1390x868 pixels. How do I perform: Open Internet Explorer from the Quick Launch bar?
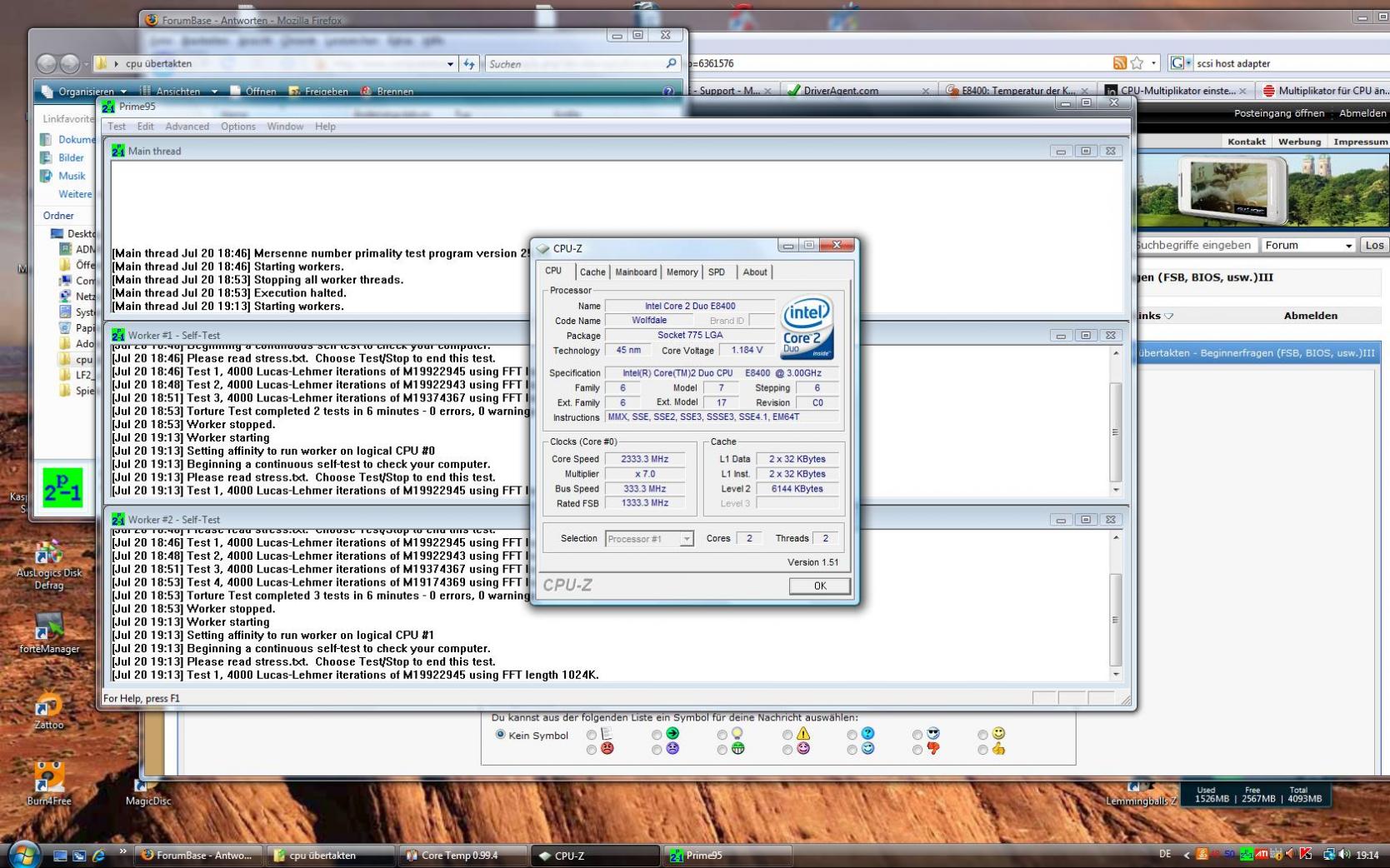click(98, 856)
